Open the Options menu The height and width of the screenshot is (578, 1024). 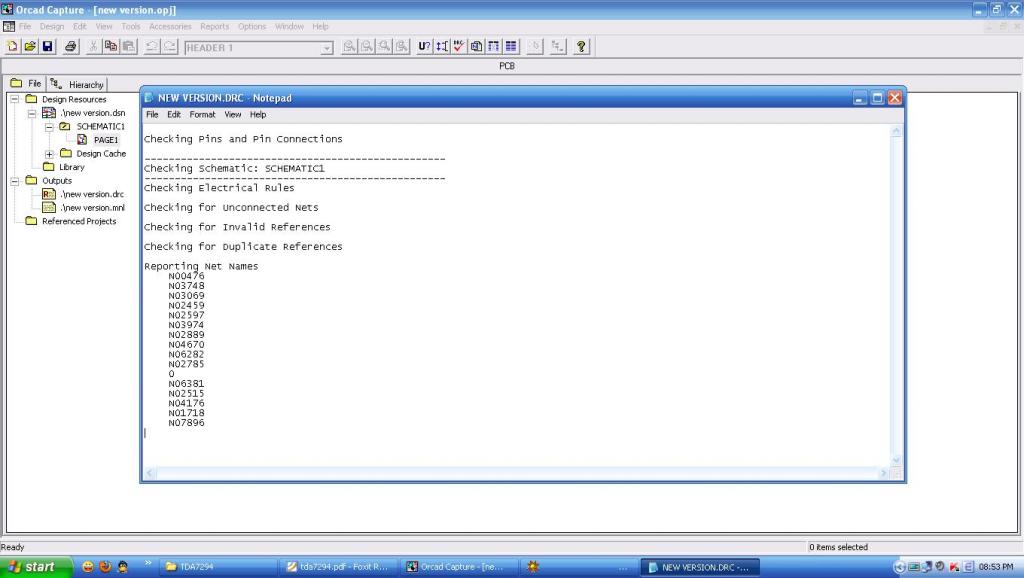click(x=251, y=26)
